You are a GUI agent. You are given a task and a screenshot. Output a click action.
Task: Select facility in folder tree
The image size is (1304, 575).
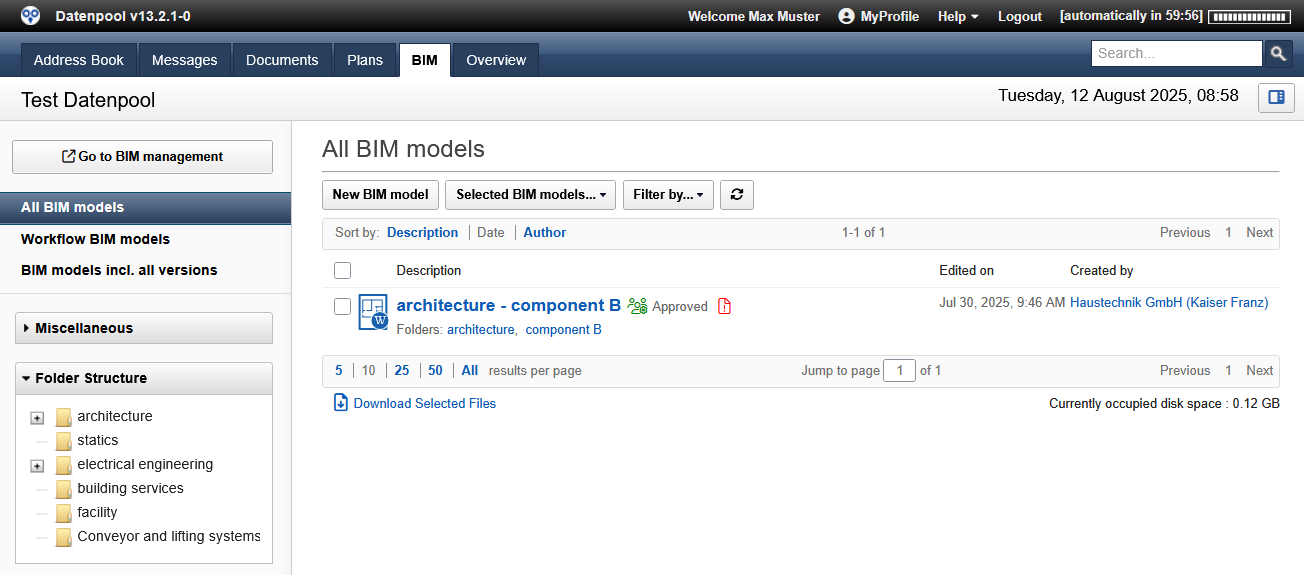click(97, 512)
